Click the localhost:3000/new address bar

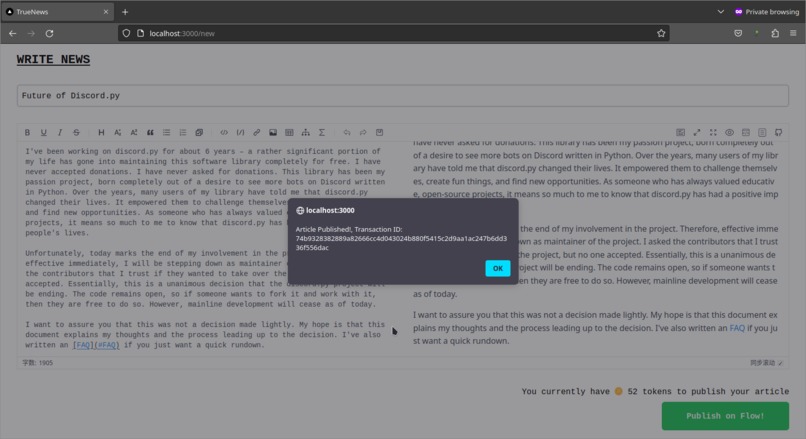pos(396,33)
